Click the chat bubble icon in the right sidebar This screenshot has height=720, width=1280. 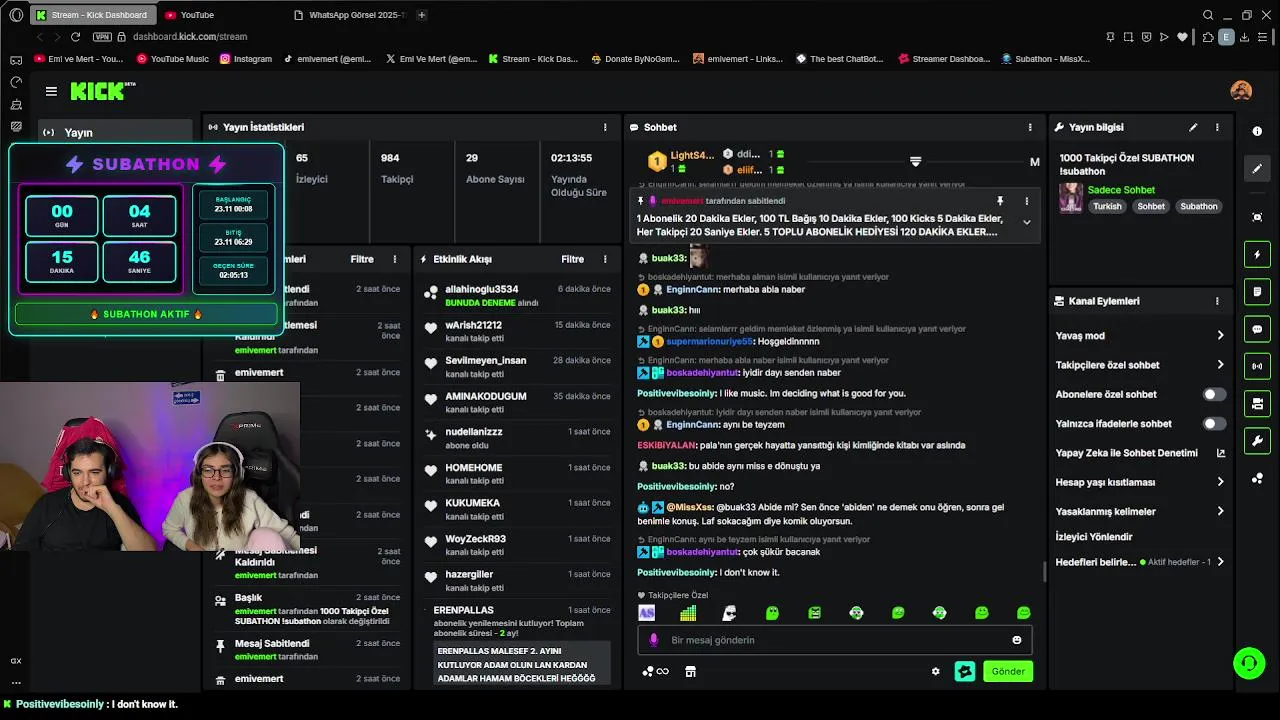[1257, 329]
